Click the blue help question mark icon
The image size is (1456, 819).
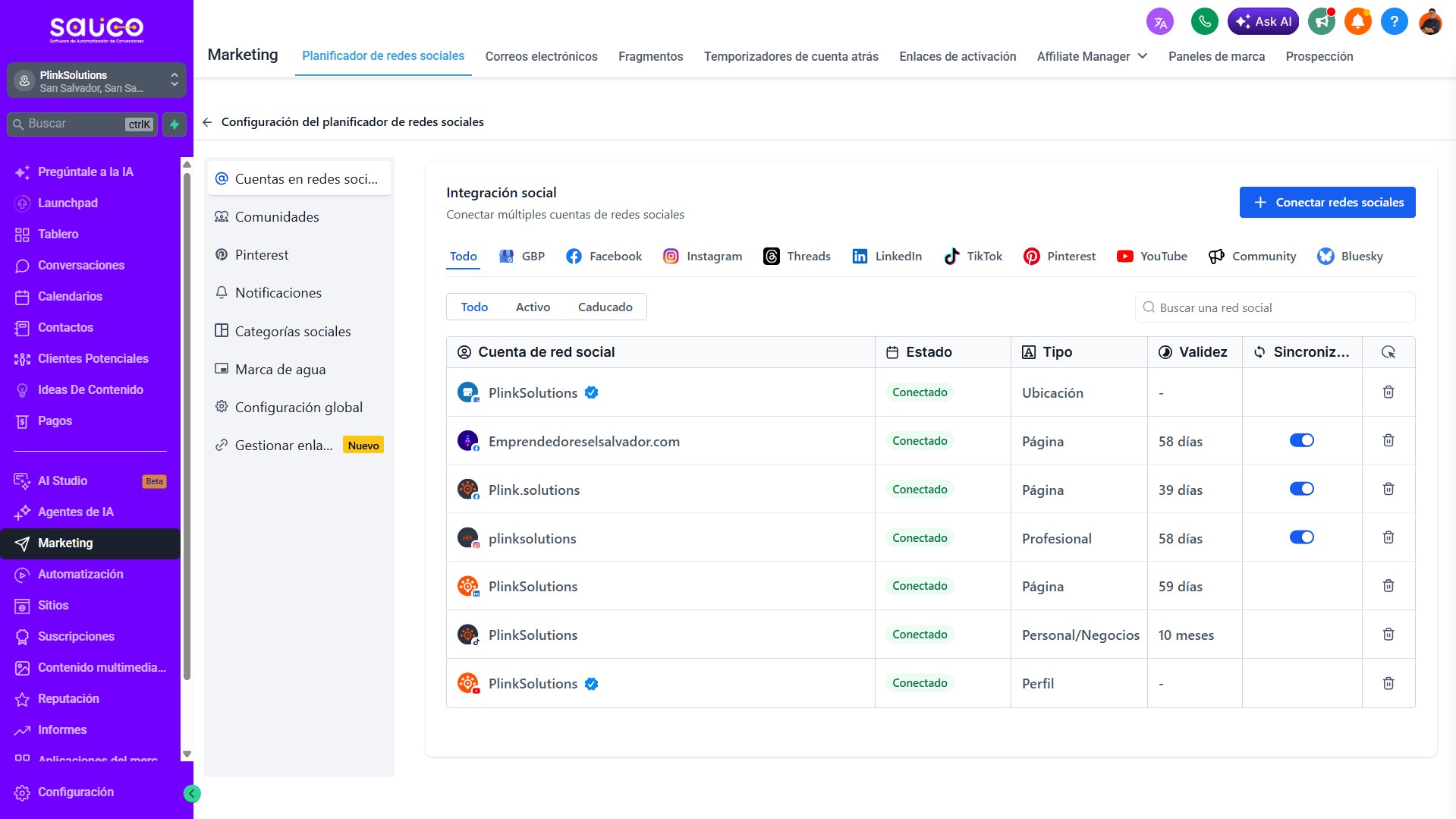(1395, 22)
